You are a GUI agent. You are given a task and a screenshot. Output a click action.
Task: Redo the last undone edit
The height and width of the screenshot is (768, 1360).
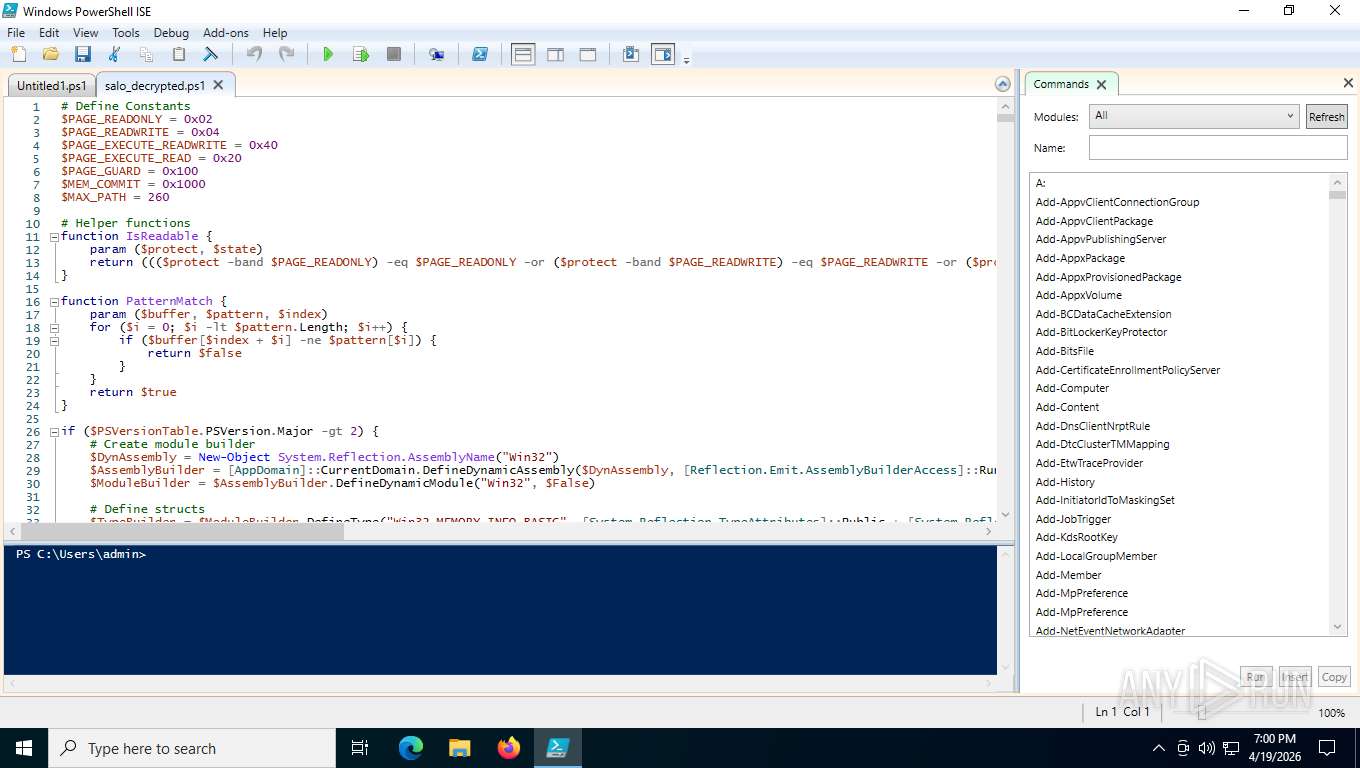pos(286,54)
